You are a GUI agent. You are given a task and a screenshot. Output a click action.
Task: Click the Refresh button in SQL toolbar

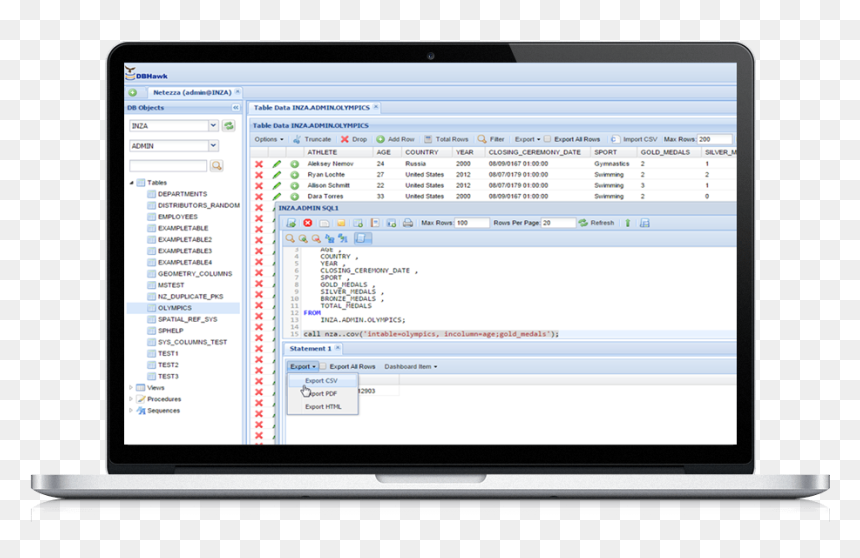(596, 223)
